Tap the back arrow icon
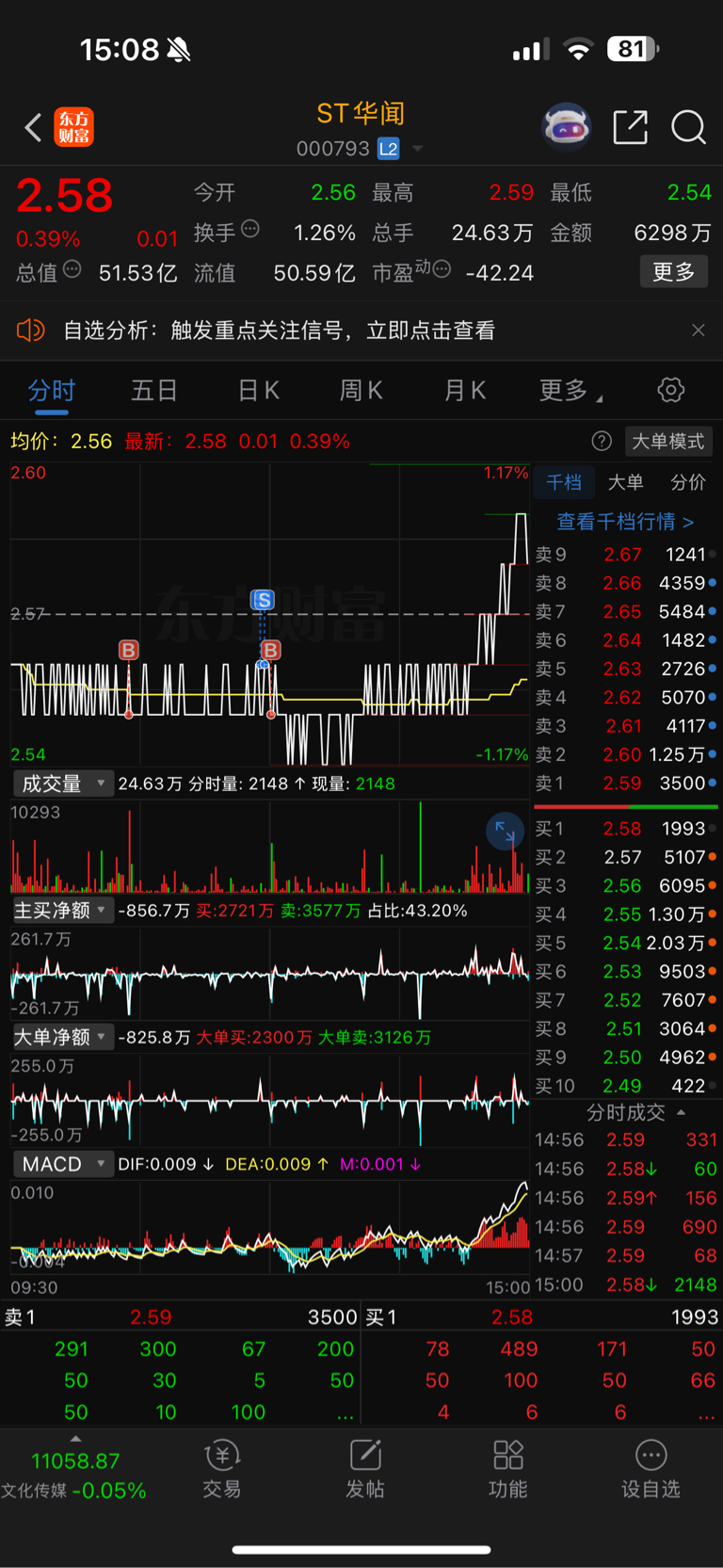 coord(34,128)
